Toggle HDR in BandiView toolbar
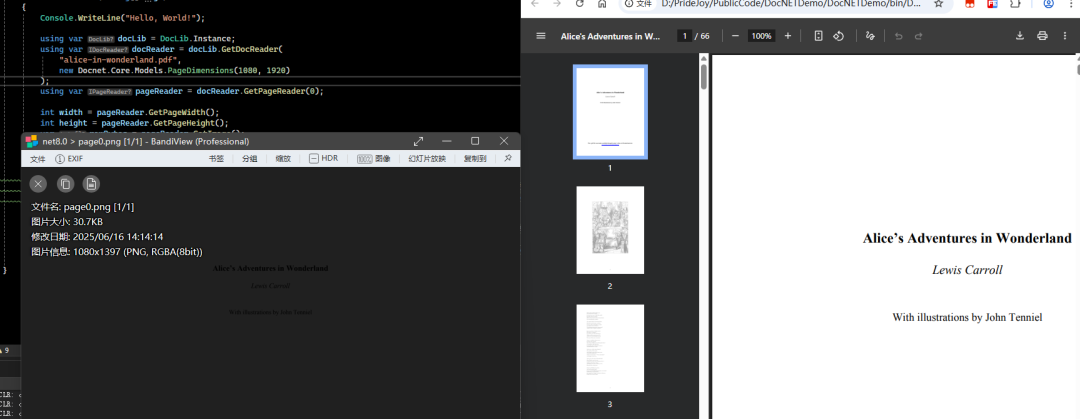Image resolution: width=1080 pixels, height=419 pixels. pyautogui.click(x=323, y=159)
